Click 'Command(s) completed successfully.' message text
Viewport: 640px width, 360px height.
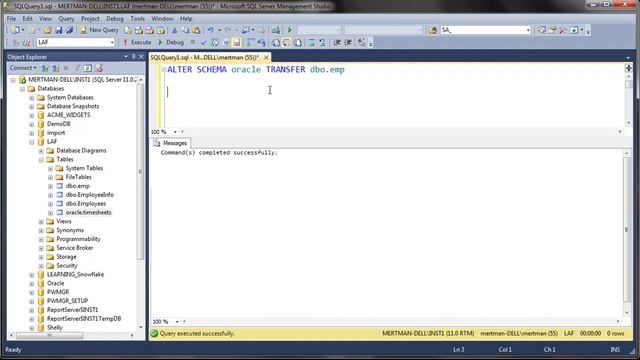pyautogui.click(x=219, y=153)
